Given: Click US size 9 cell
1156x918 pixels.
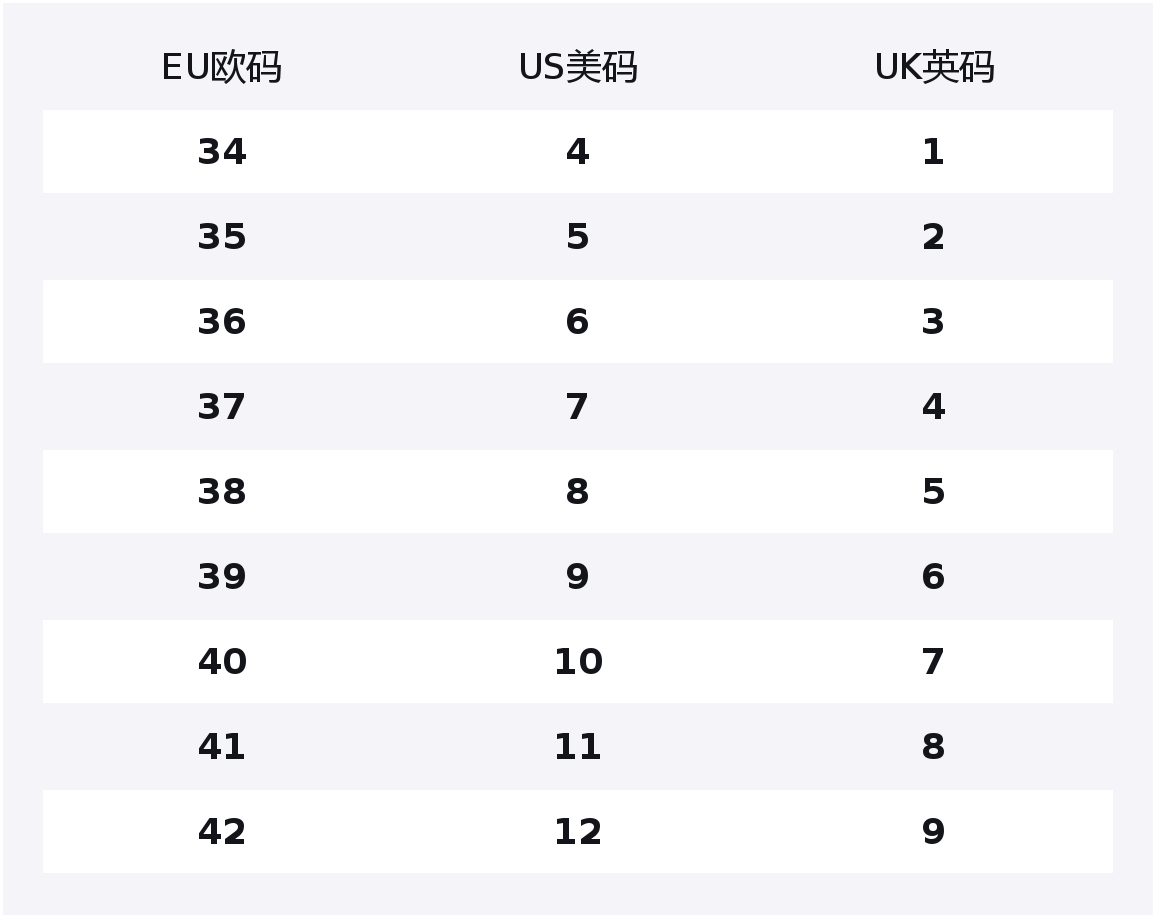Looking at the screenshot, I should [578, 577].
